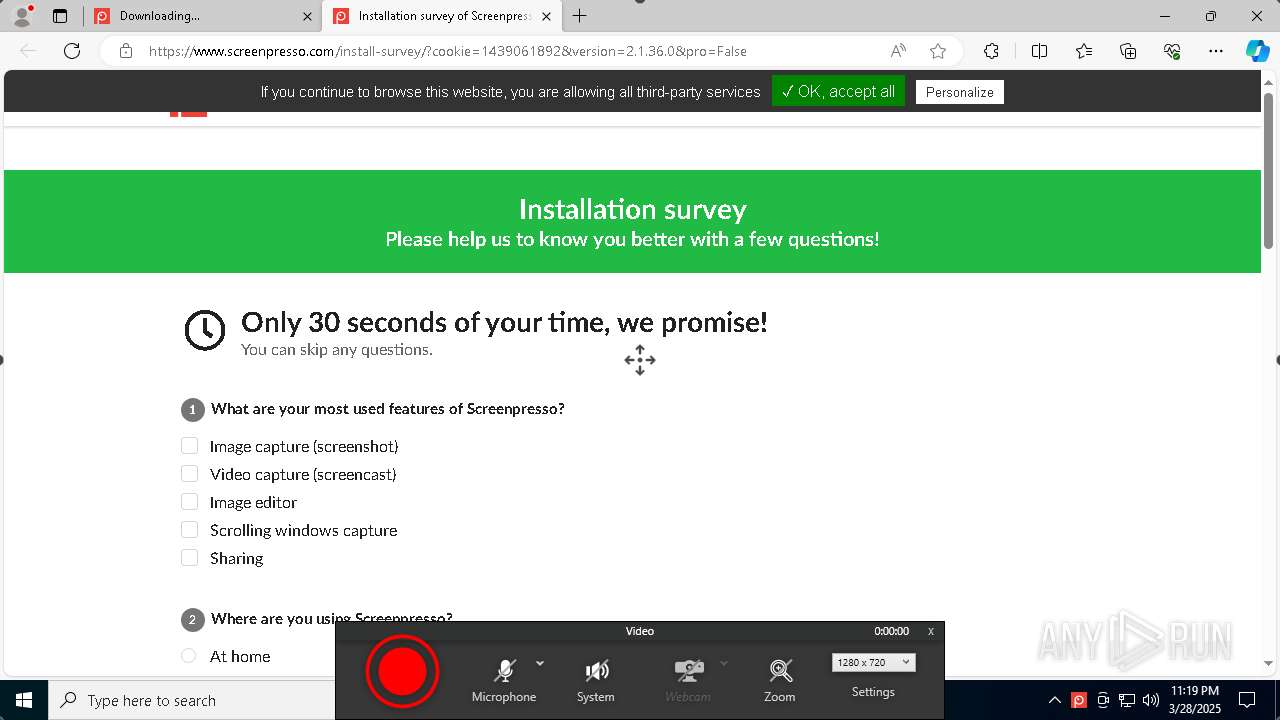This screenshot has height=720, width=1280.
Task: Open Browser essentials heart icon
Action: 1172,51
